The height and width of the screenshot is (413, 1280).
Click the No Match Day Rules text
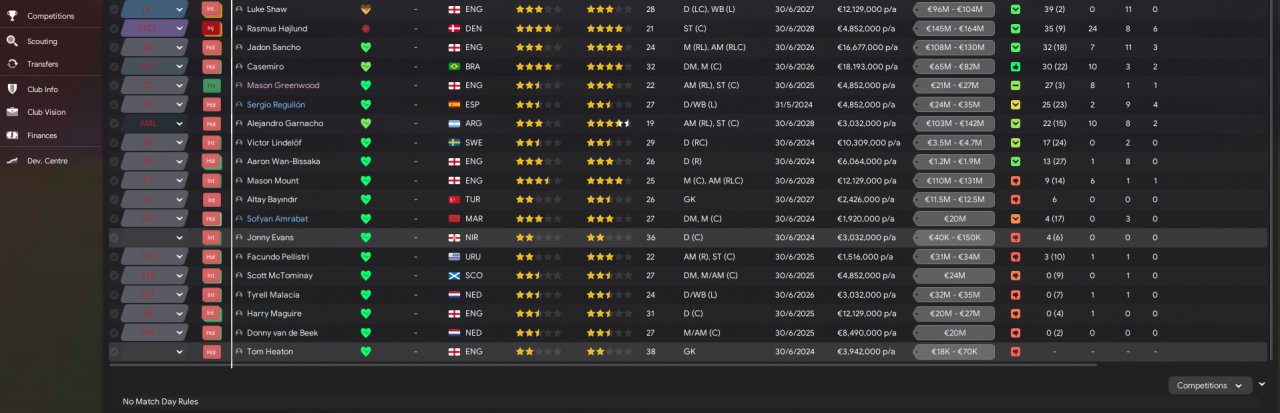[x=160, y=401]
